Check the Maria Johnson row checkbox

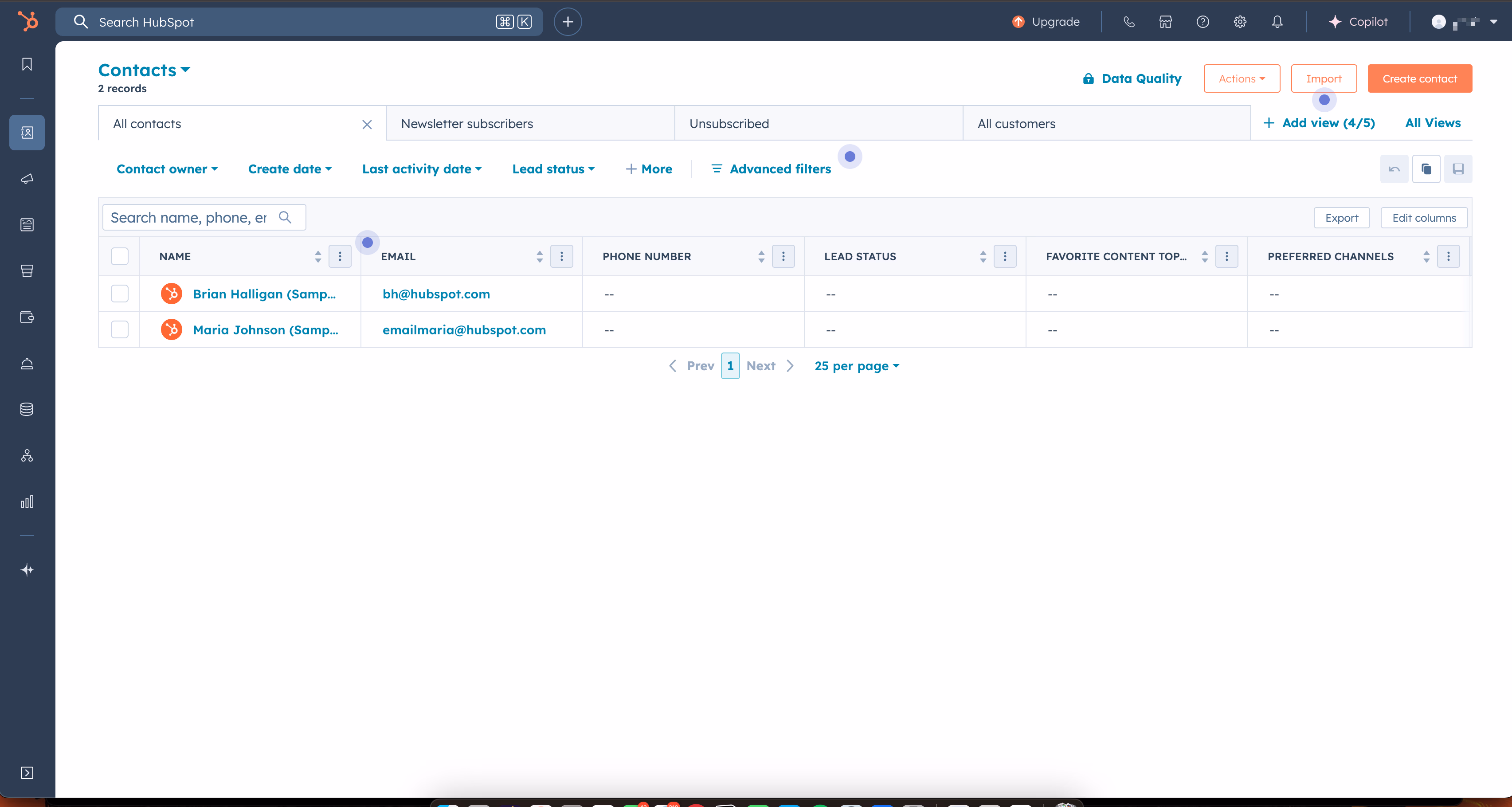tap(120, 329)
